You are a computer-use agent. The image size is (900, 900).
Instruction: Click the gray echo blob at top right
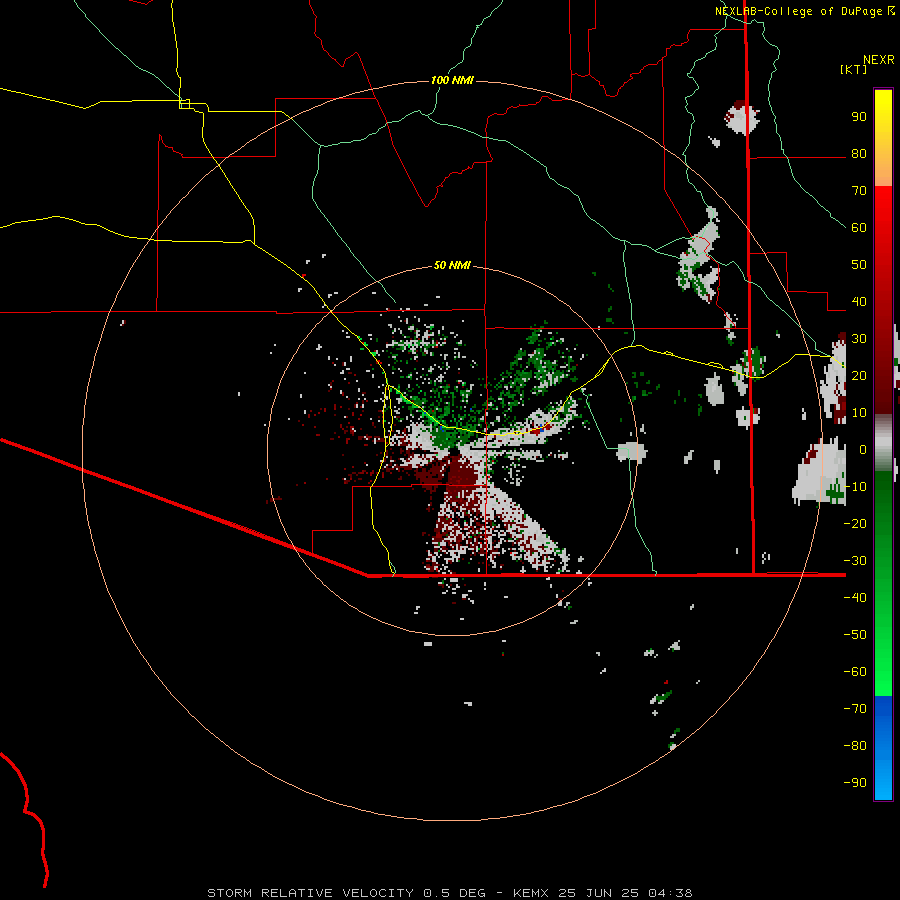tap(742, 118)
